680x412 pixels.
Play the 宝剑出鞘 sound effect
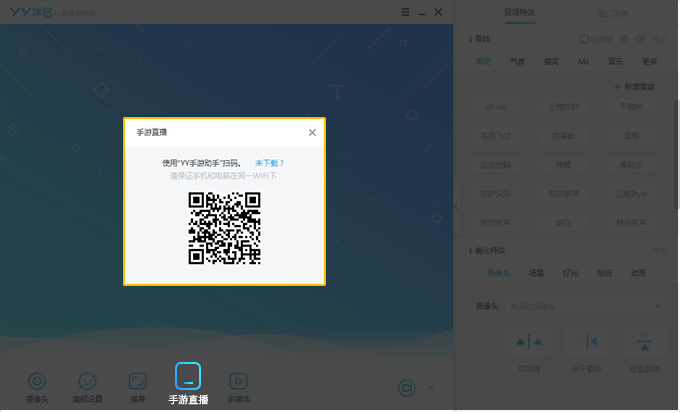495,165
